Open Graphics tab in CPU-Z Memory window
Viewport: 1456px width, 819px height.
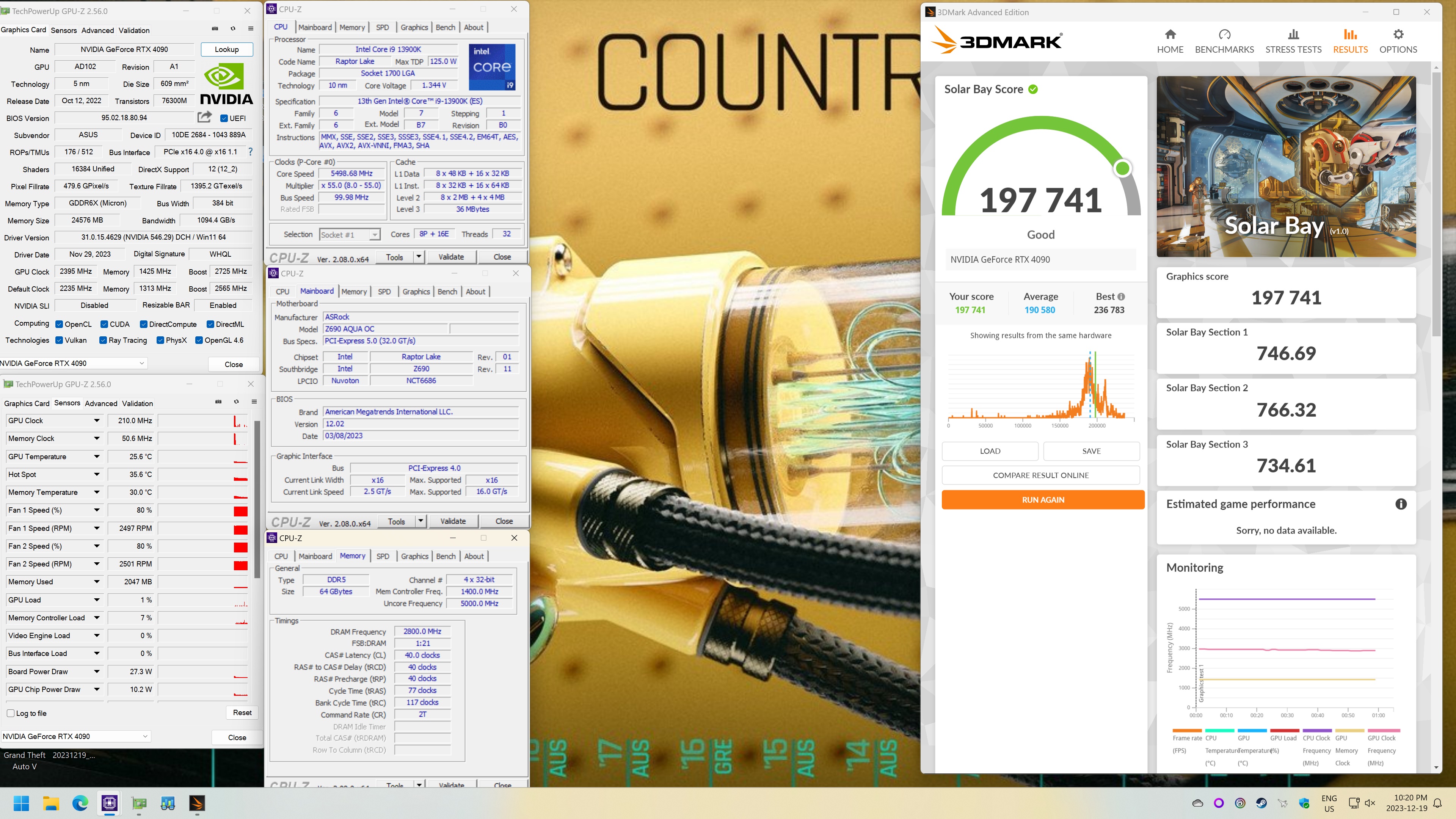pos(414,556)
